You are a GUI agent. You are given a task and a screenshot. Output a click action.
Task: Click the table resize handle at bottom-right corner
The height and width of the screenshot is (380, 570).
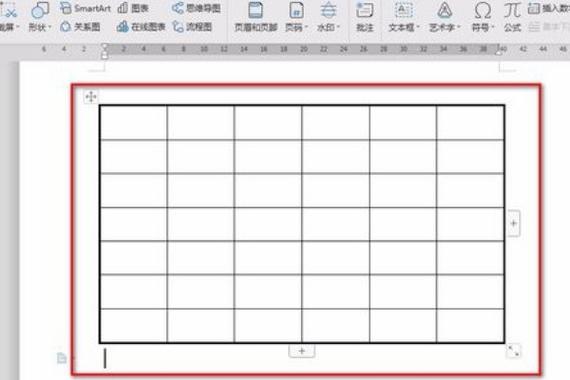click(513, 351)
